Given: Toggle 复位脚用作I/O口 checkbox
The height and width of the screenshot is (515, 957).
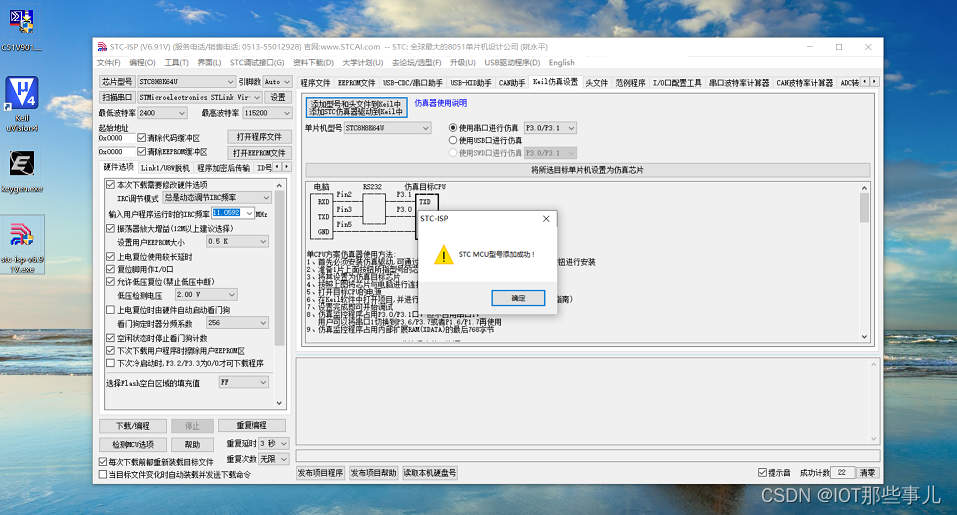Looking at the screenshot, I should (x=110, y=268).
